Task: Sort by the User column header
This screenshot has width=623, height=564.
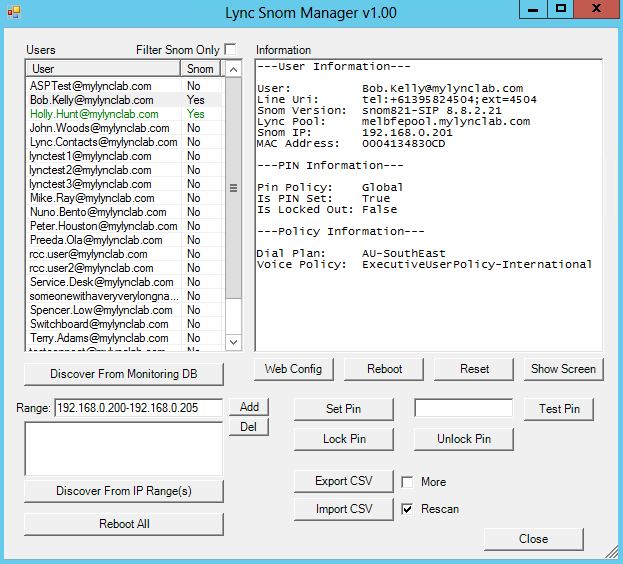Action: pyautogui.click(x=103, y=69)
